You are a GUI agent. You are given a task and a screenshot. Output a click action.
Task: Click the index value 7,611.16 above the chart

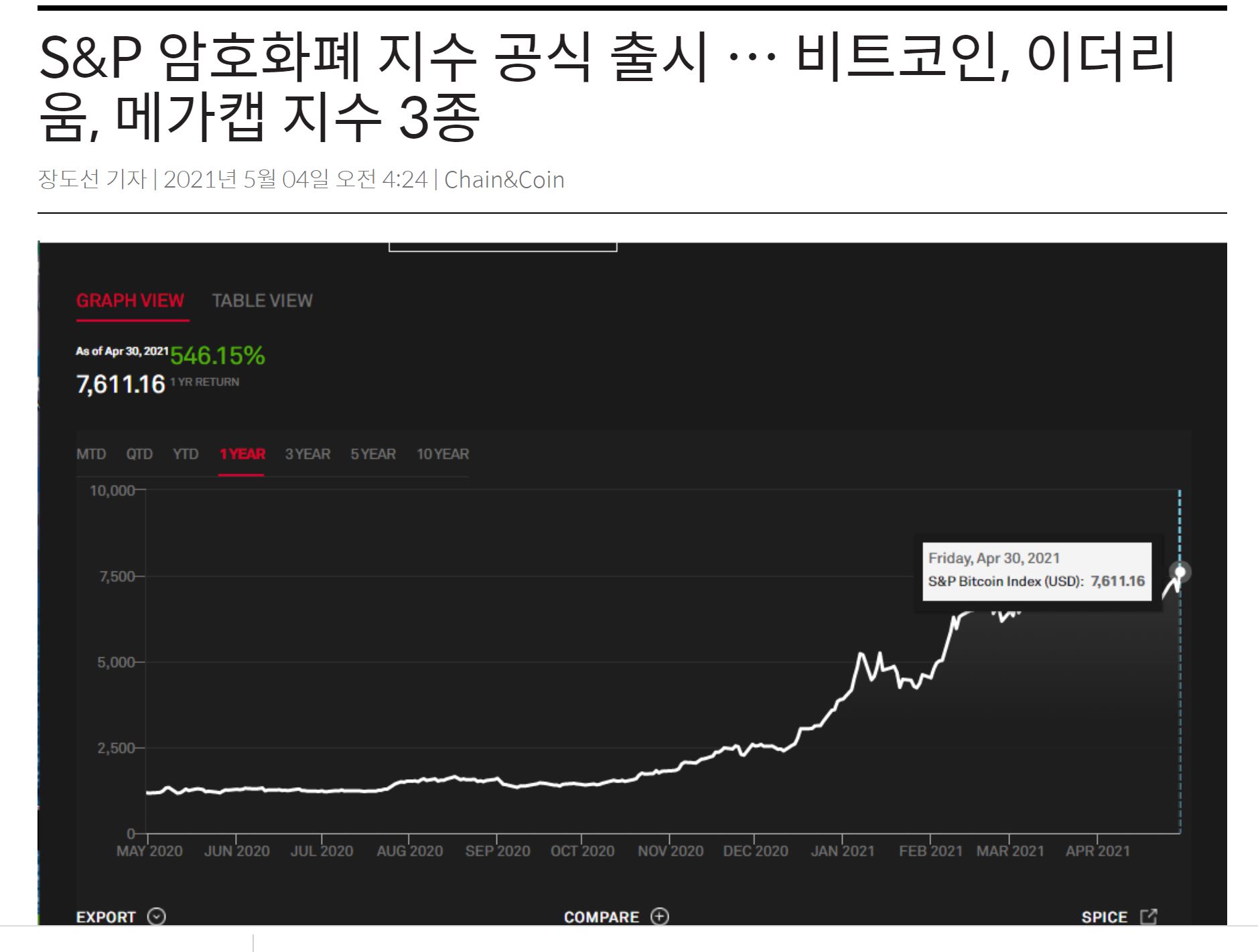tap(121, 385)
